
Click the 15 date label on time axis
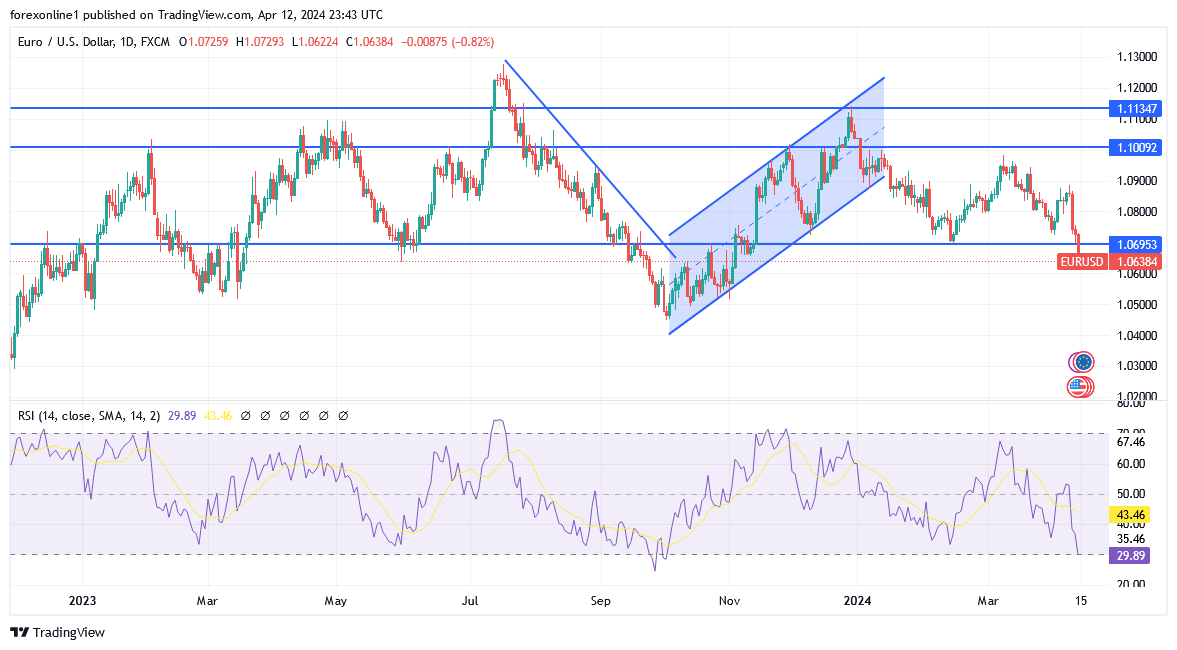1081,601
